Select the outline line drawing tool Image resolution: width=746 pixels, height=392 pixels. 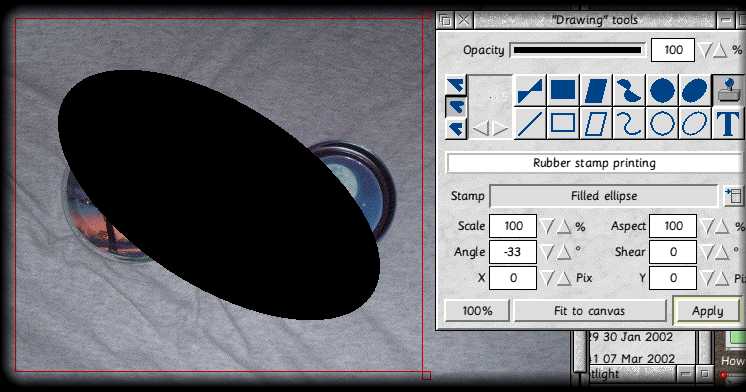(x=530, y=123)
